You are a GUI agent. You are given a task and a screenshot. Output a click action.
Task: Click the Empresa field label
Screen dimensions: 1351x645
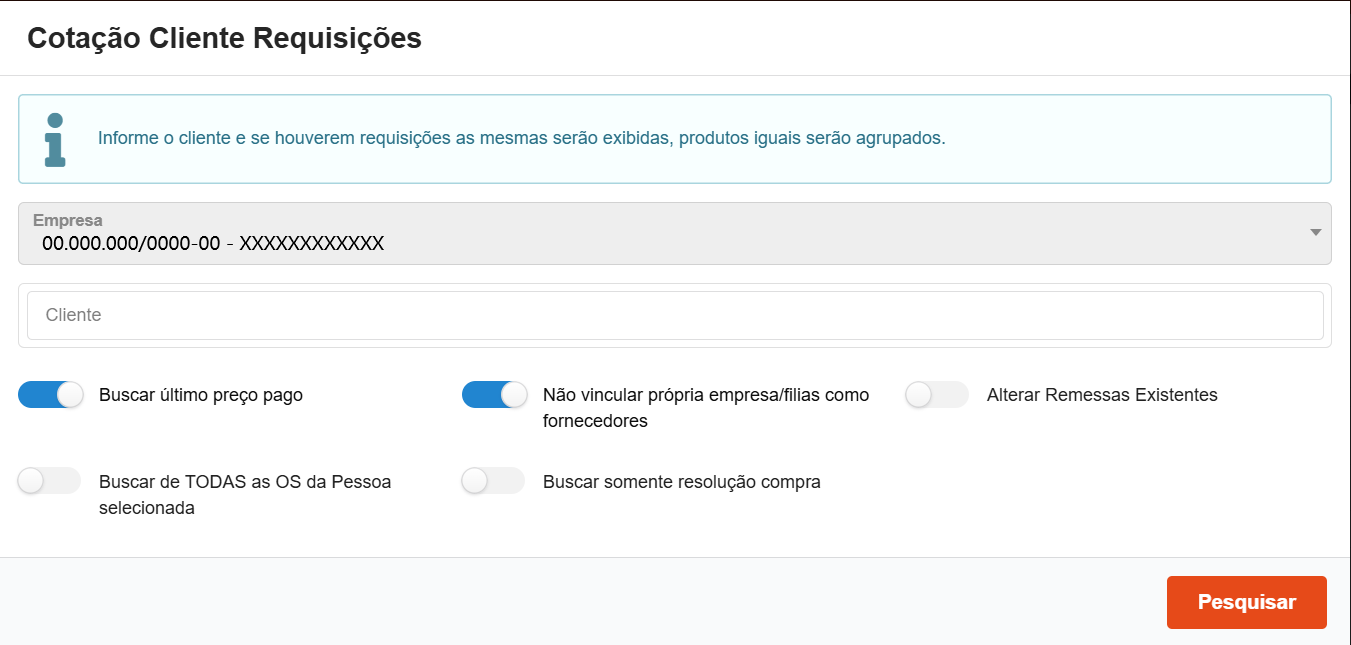(66, 219)
